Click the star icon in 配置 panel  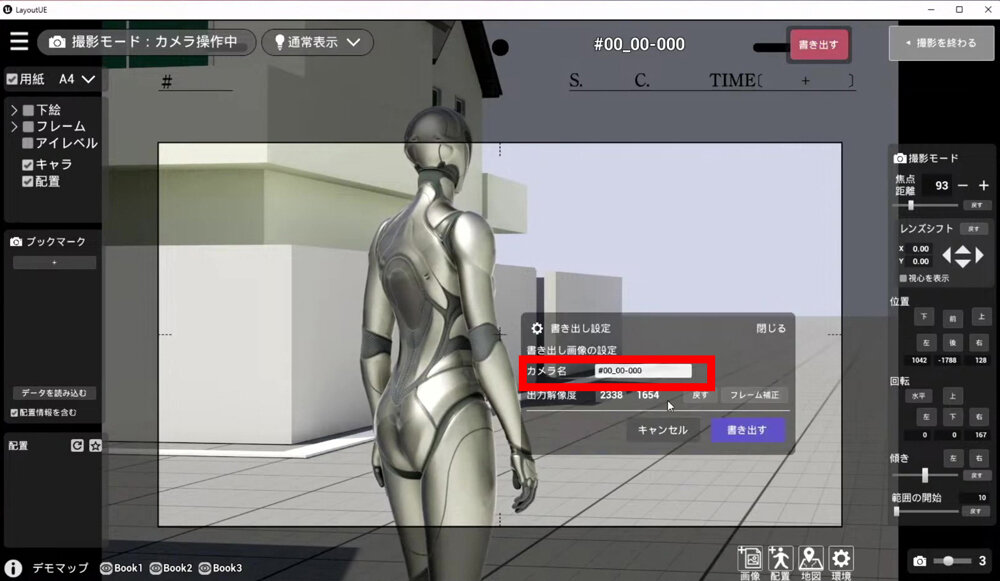tap(95, 446)
